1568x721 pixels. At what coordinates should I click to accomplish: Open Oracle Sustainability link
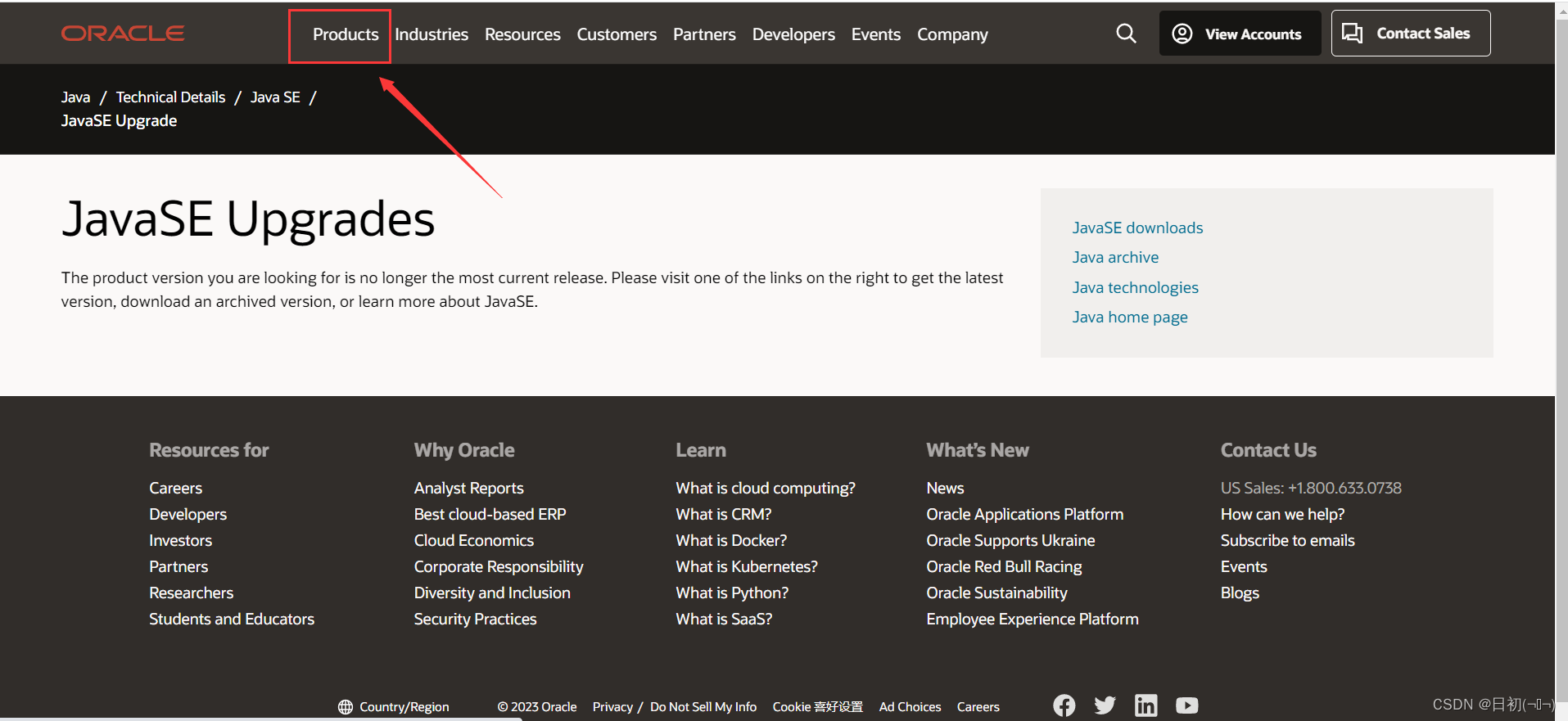(996, 593)
